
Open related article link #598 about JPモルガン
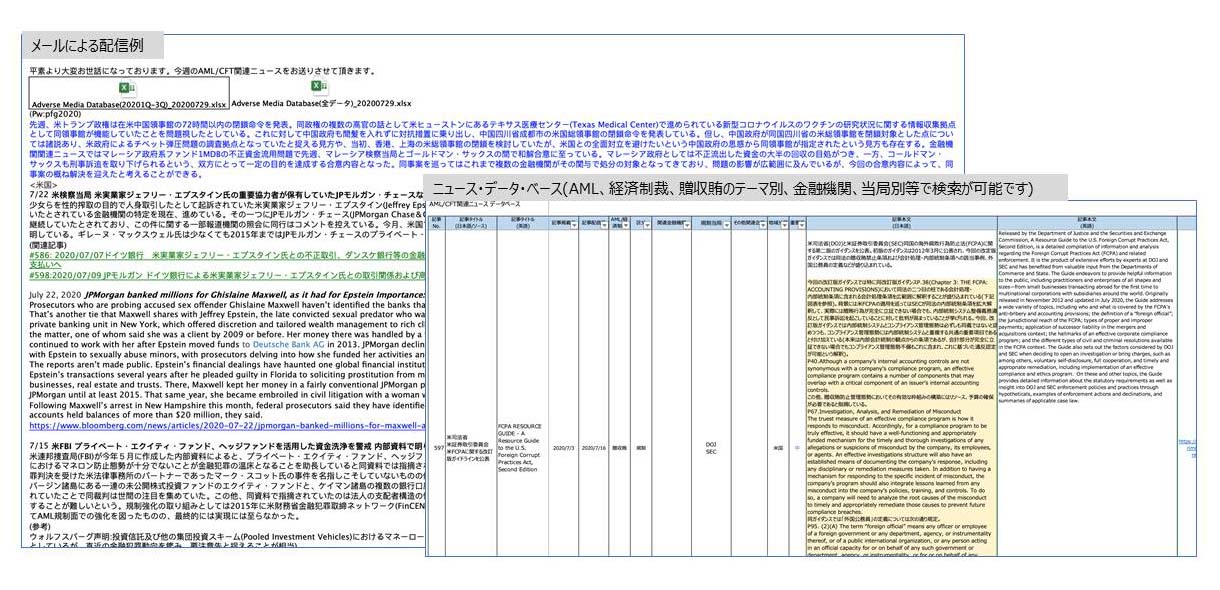[225, 274]
